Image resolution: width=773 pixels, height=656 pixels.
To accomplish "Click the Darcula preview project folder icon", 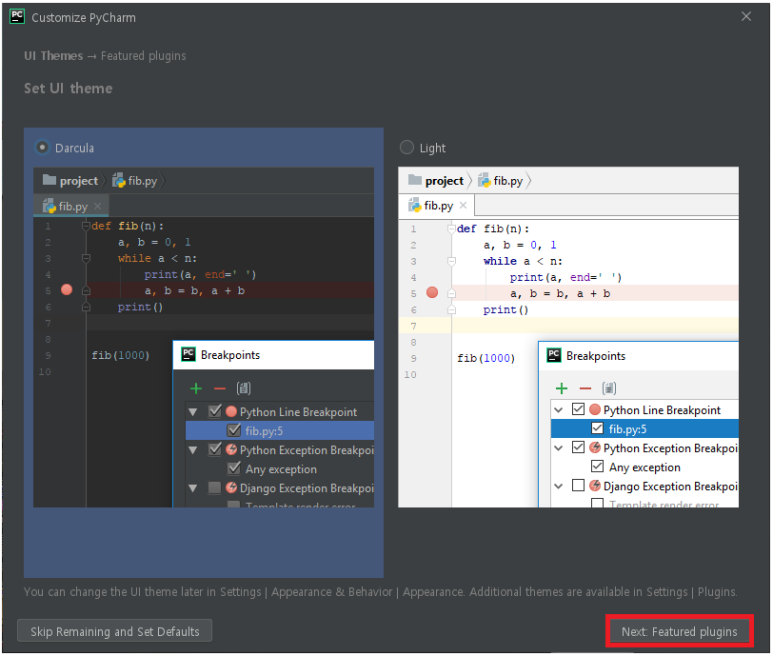I will (x=49, y=180).
